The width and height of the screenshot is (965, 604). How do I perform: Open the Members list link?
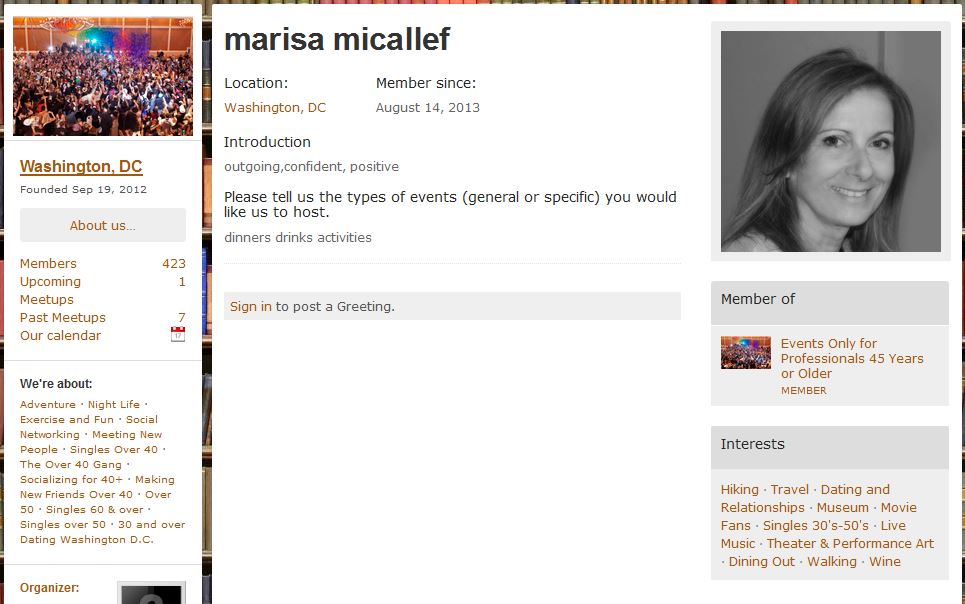(x=49, y=264)
